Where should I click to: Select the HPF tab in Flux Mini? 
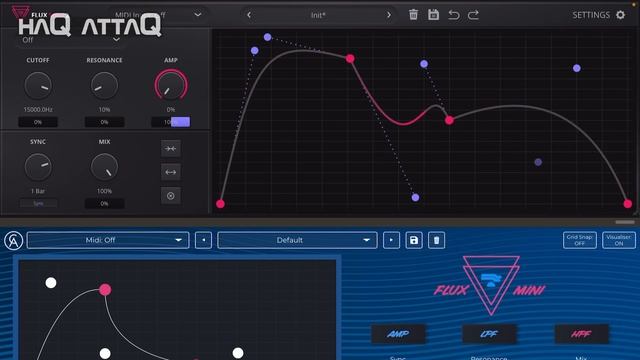[581, 334]
